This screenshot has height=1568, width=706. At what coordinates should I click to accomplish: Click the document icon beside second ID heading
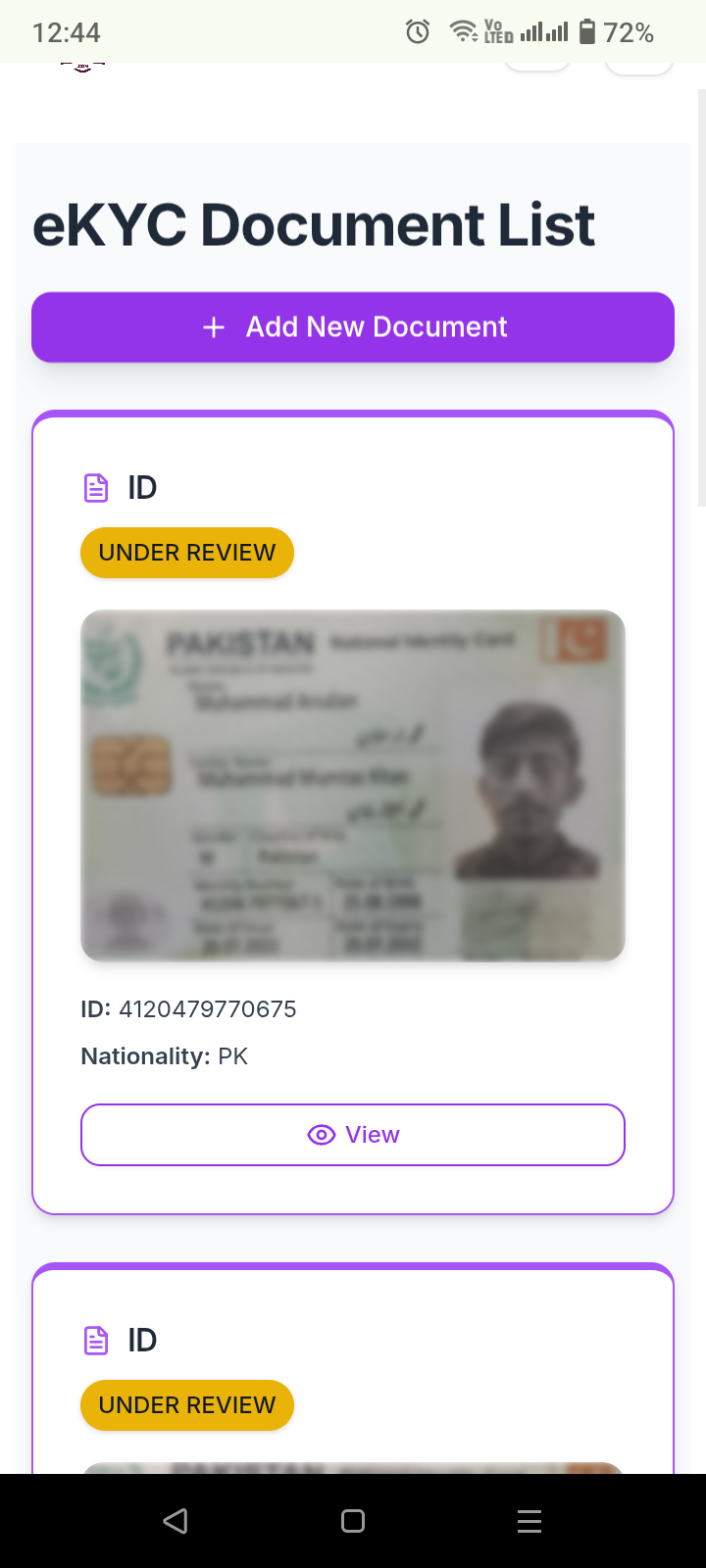click(x=96, y=1340)
